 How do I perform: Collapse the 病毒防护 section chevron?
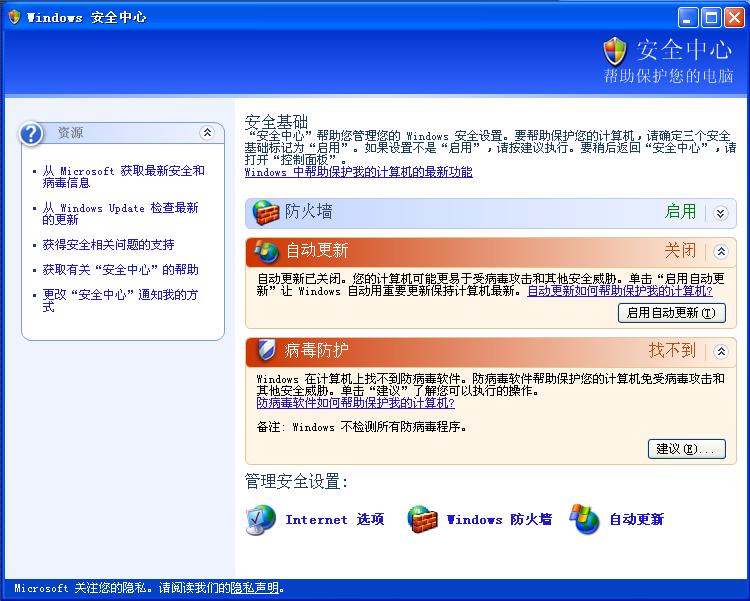point(720,352)
